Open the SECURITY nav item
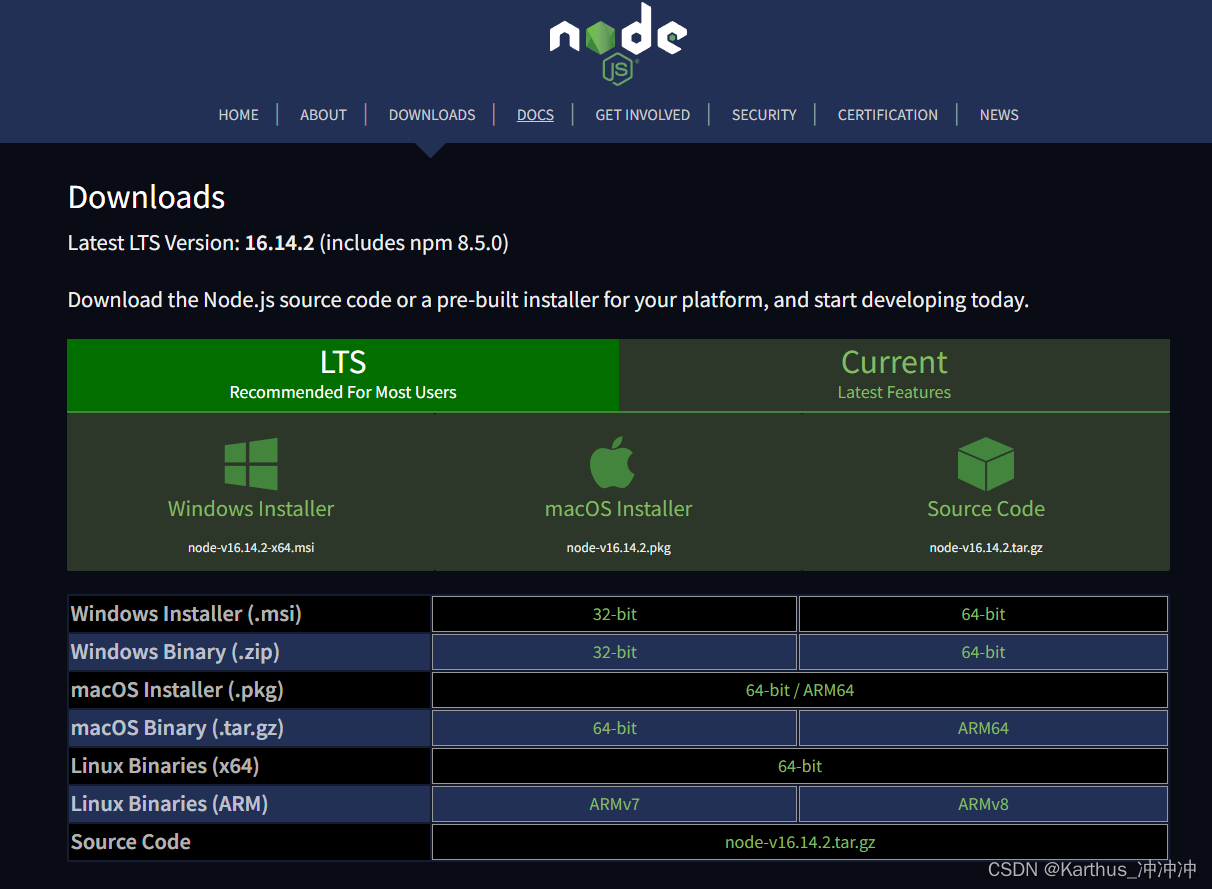 point(764,115)
